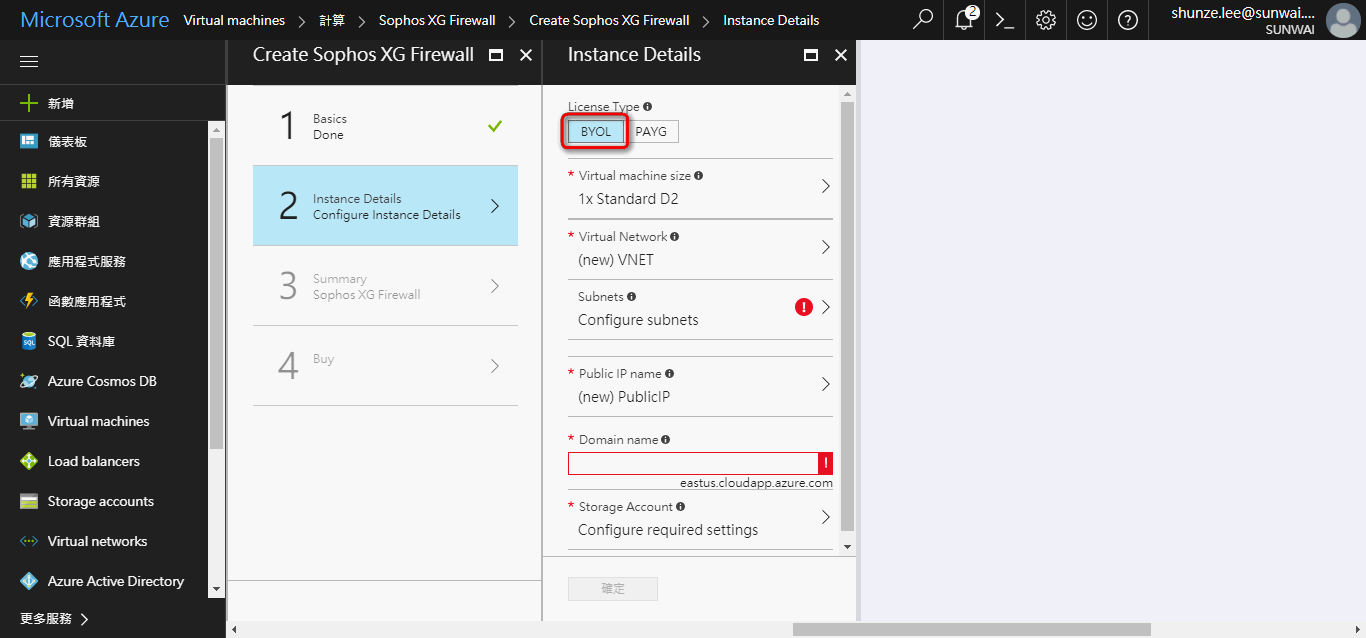The image size is (1366, 638).
Task: Go to Sophos XG Firewall breadcrumb
Action: point(437,20)
